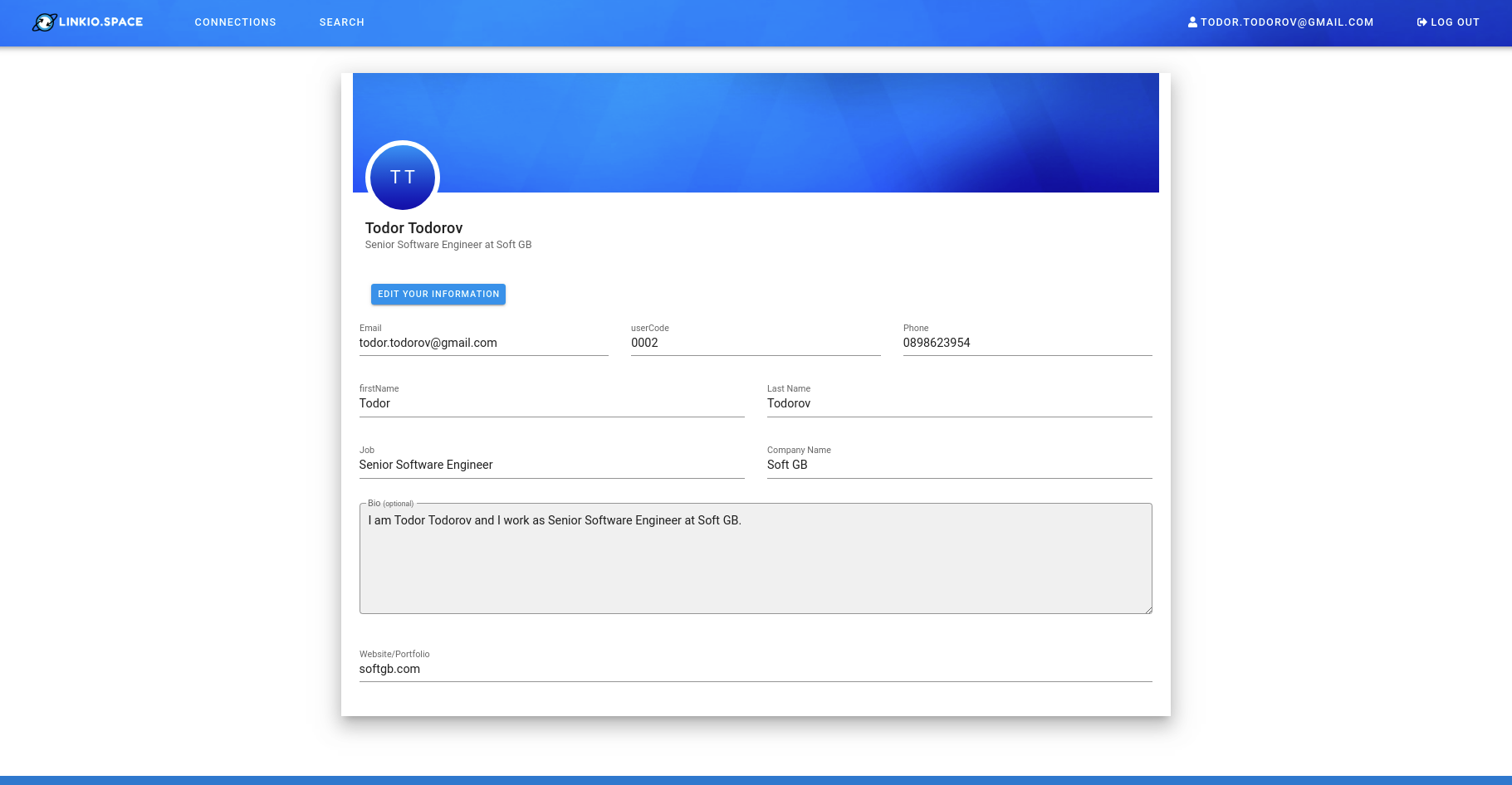1512x785 pixels.
Task: Click the Edit Your Information button
Action: point(438,294)
